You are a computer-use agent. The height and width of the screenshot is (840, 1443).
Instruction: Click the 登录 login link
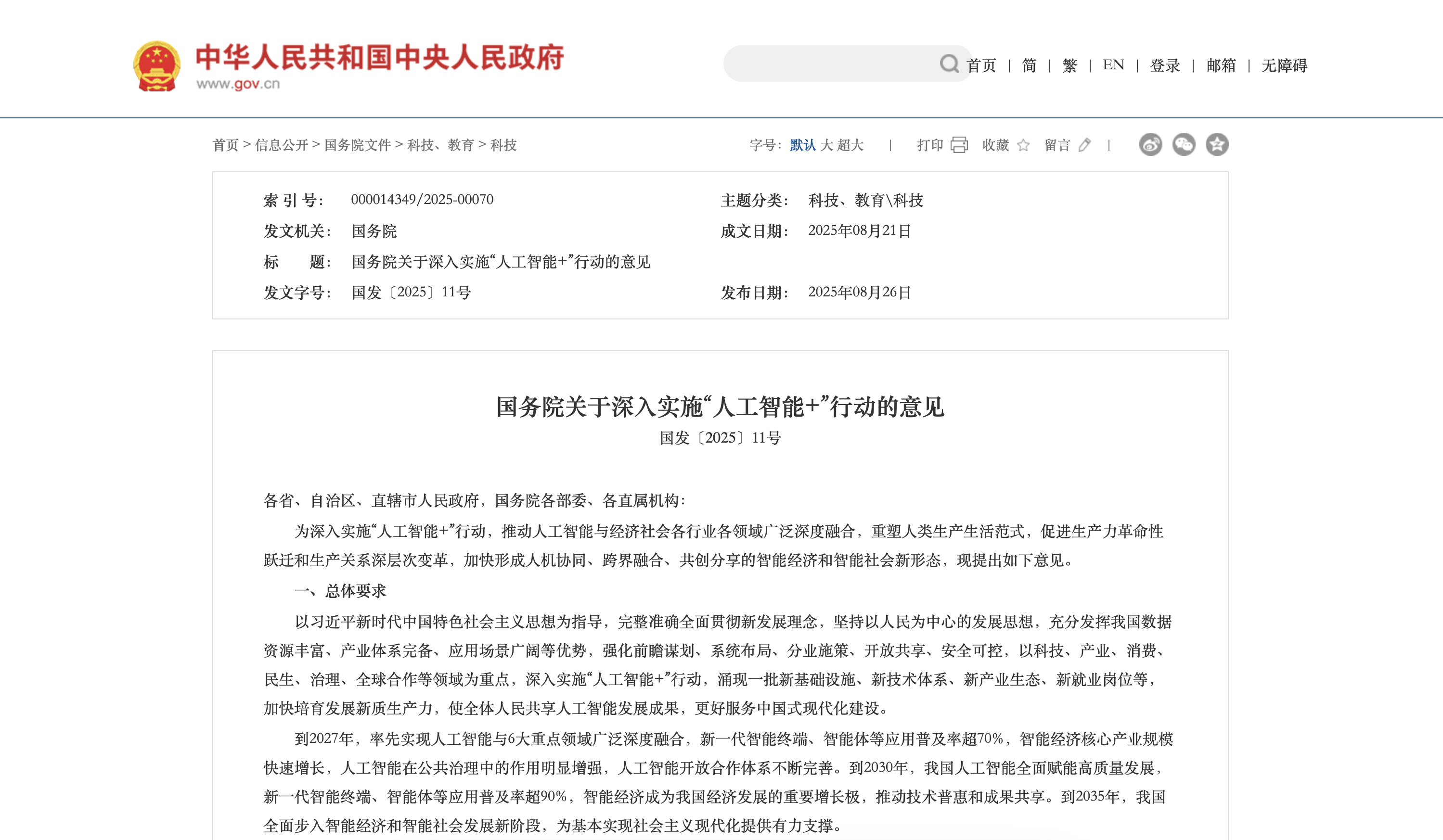[x=1165, y=65]
